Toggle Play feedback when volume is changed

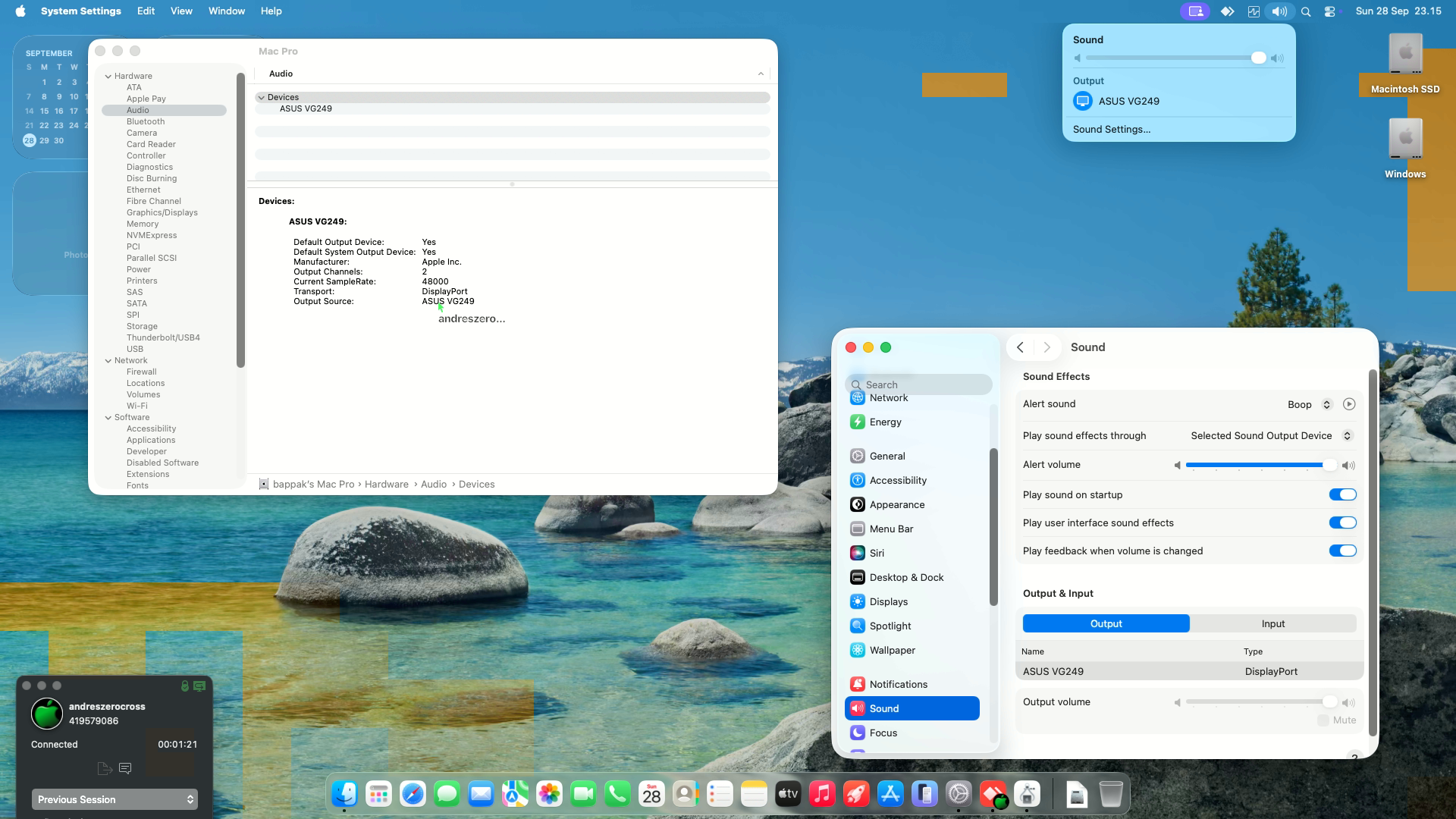click(x=1342, y=551)
